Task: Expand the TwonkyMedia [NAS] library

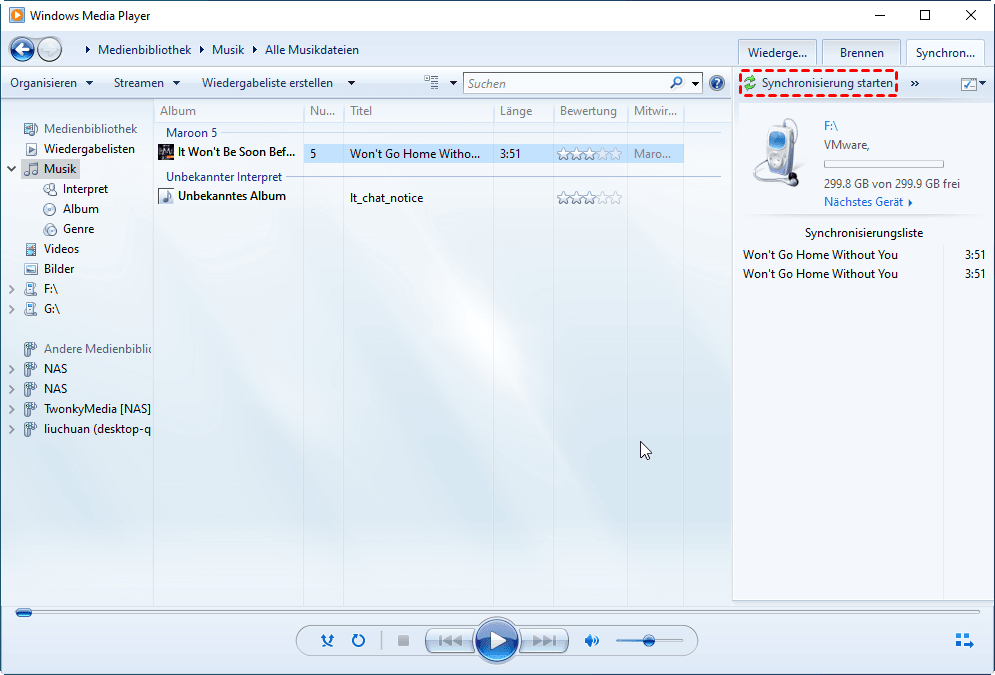Action: click(11, 409)
